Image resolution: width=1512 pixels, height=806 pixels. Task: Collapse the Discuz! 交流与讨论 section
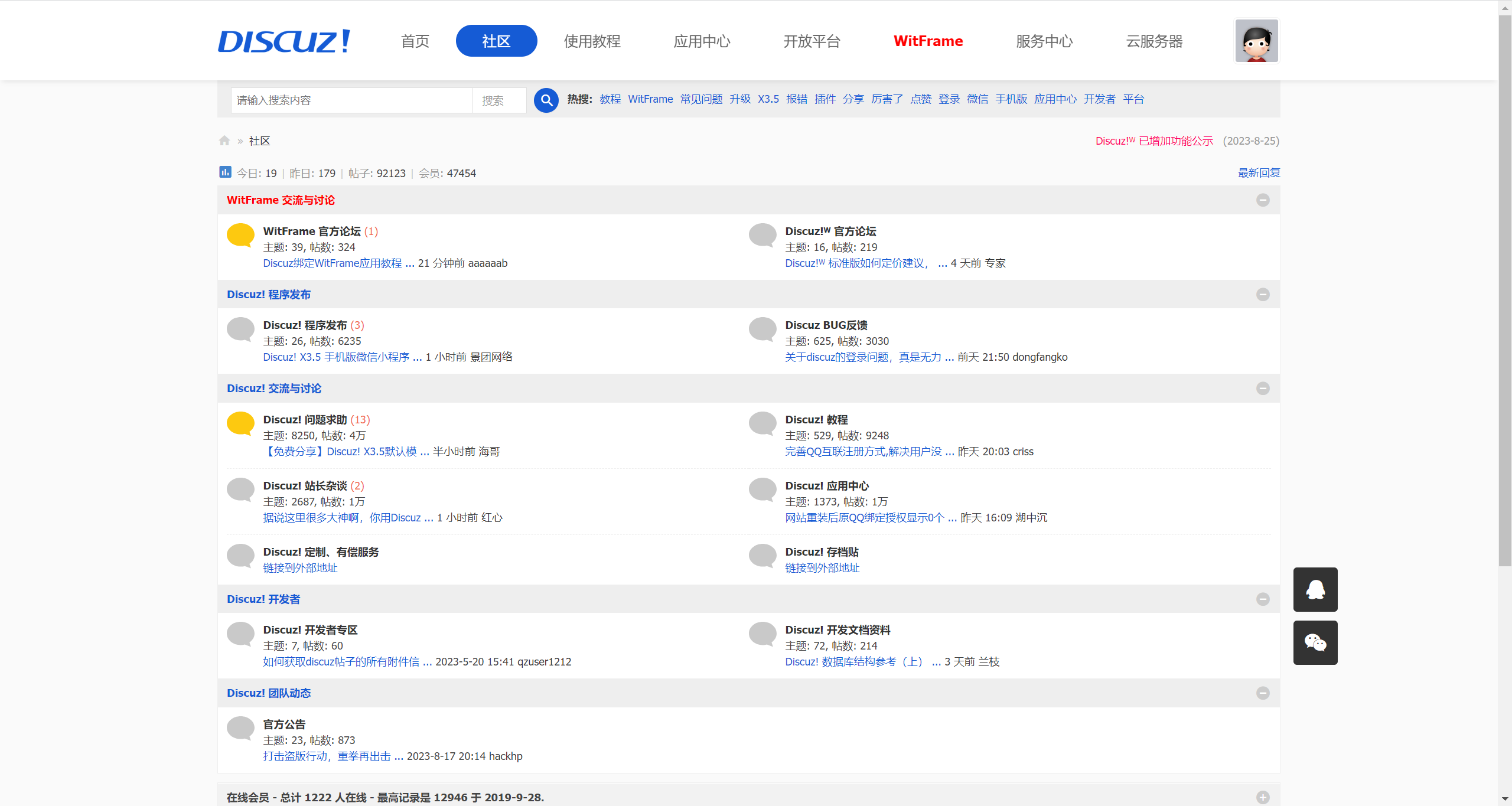pyautogui.click(x=1263, y=389)
